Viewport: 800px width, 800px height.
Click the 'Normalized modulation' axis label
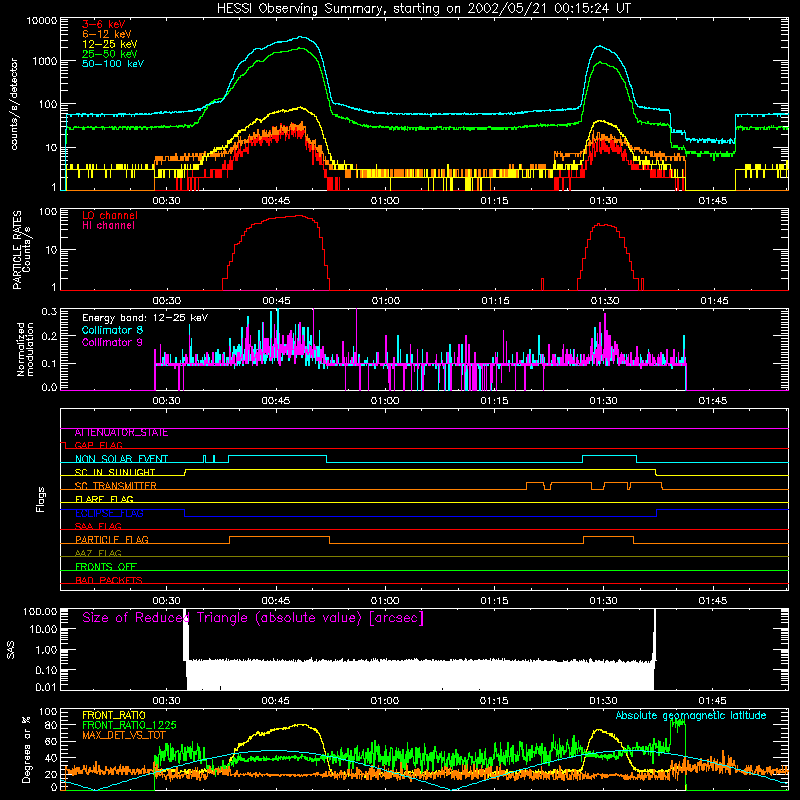25,349
